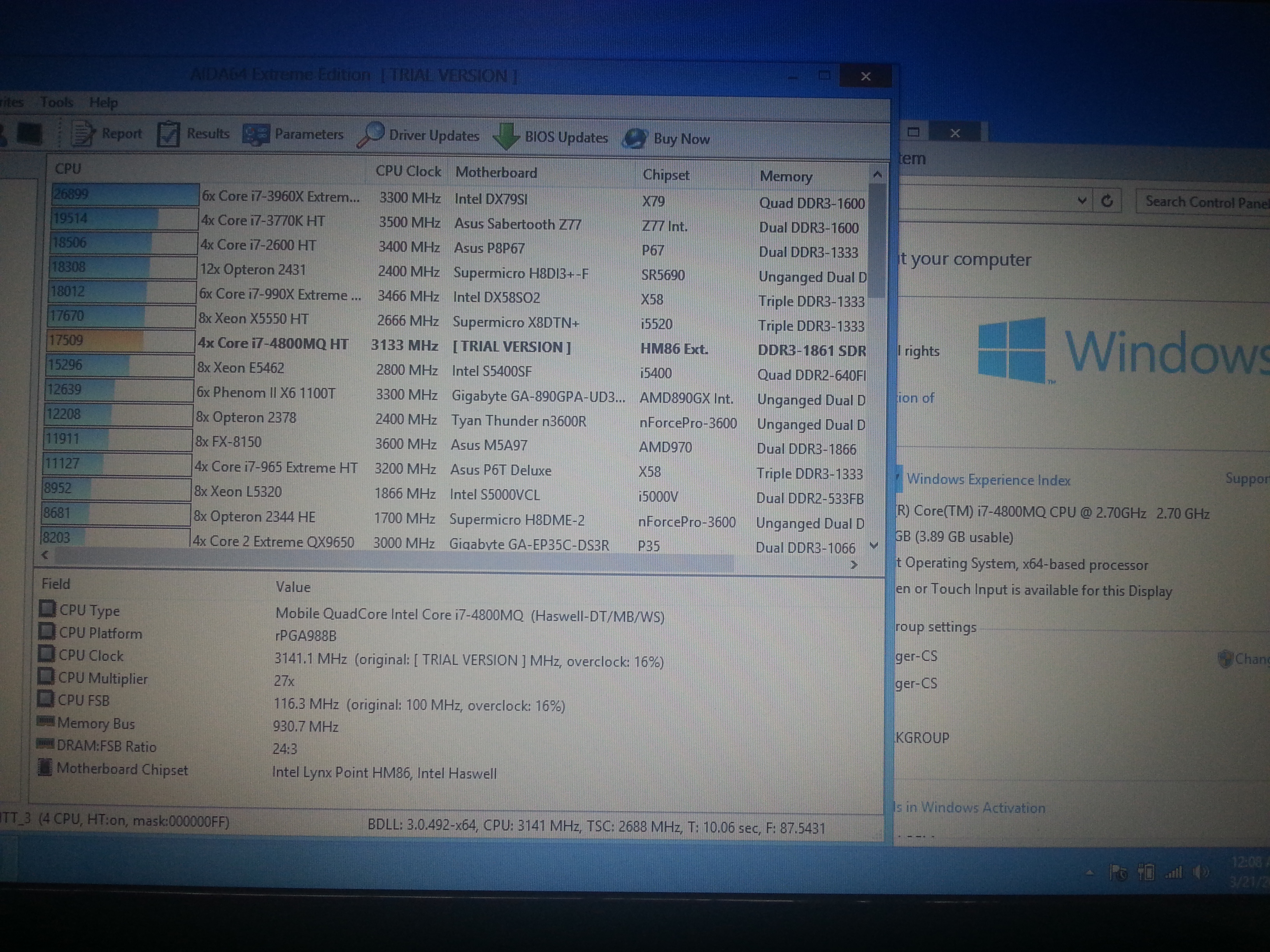The image size is (1270, 952).
Task: Click the CPU FSB field icon
Action: [46, 698]
